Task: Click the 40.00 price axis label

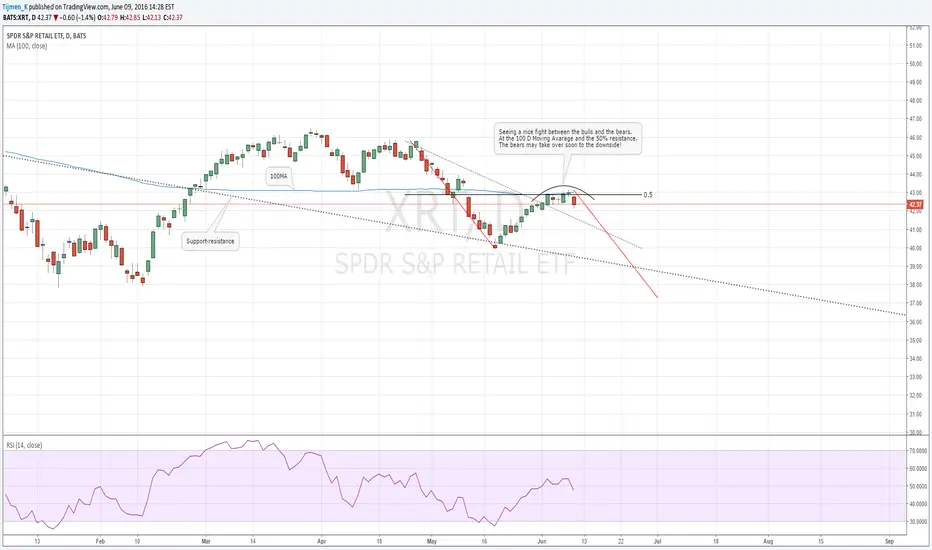Action: 915,248
